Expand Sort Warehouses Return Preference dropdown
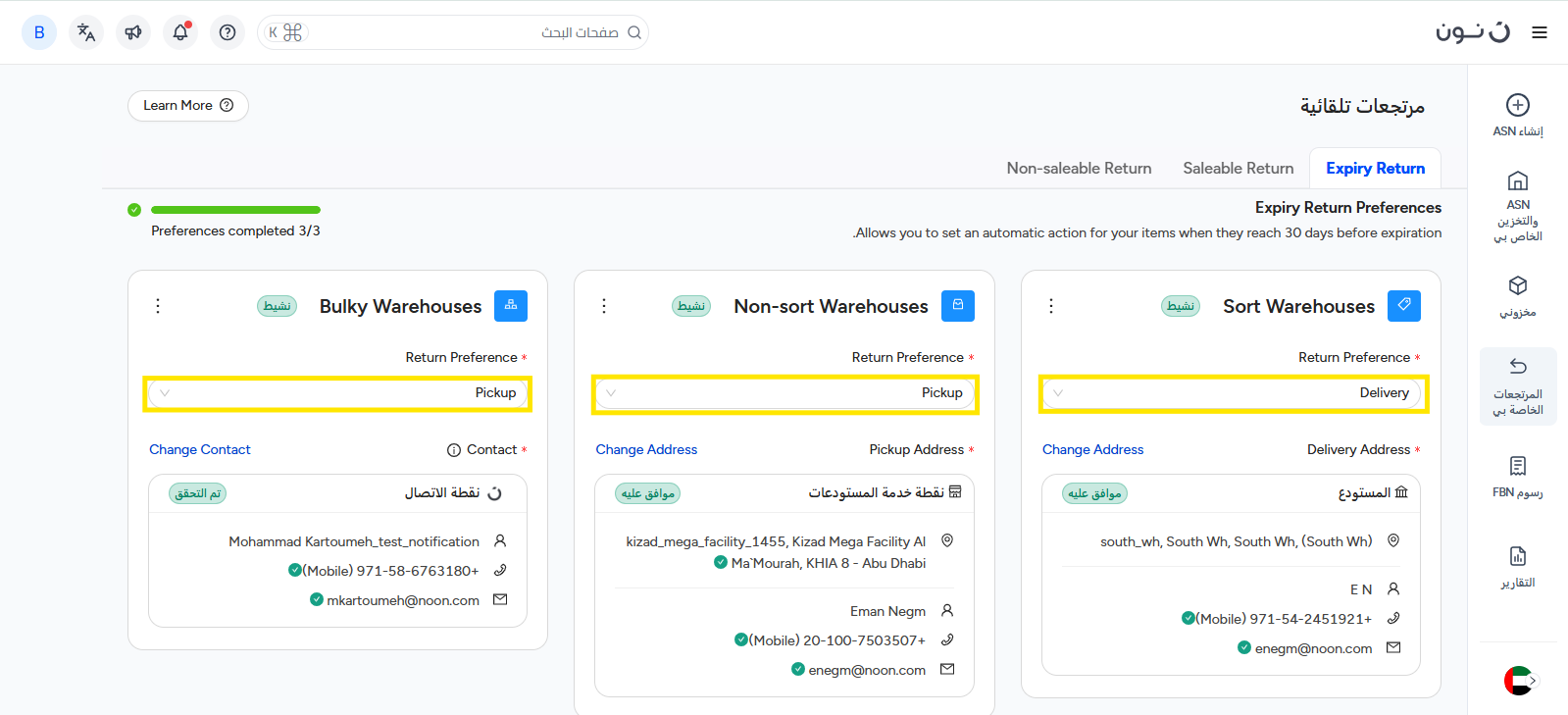1568x715 pixels. pyautogui.click(x=1233, y=393)
